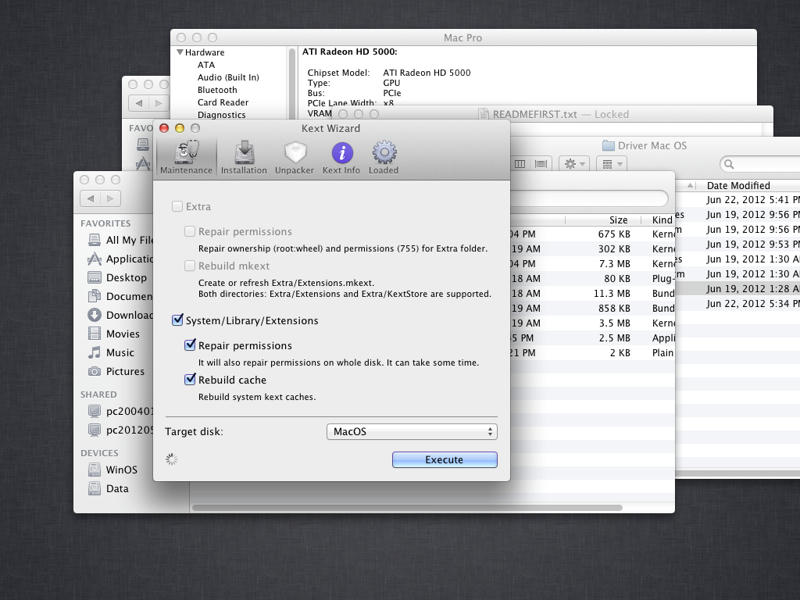Image resolution: width=800 pixels, height=600 pixels.
Task: Switch to column view in Driver Mac OS window
Action: tap(520, 164)
